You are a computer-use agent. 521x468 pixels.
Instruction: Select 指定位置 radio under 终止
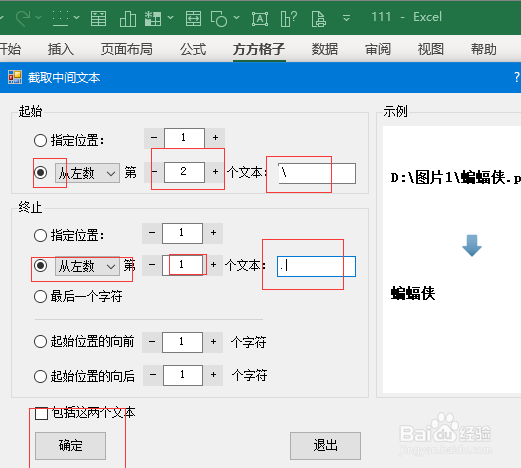40,235
